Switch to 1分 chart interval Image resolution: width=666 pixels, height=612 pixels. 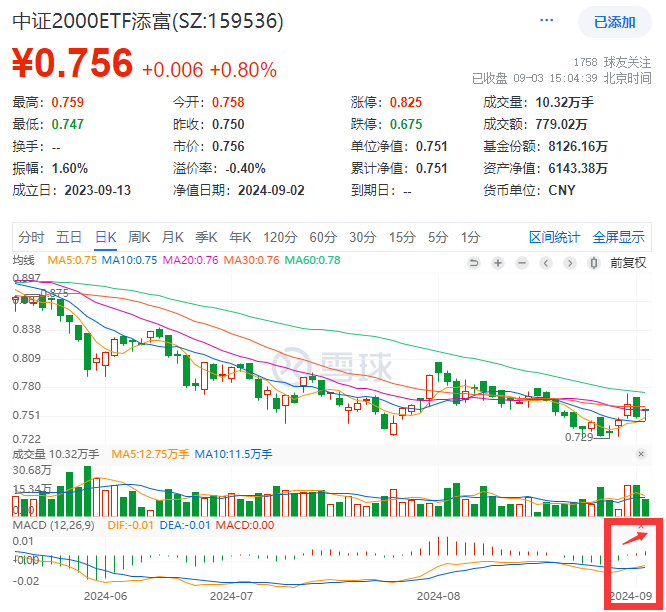point(471,237)
